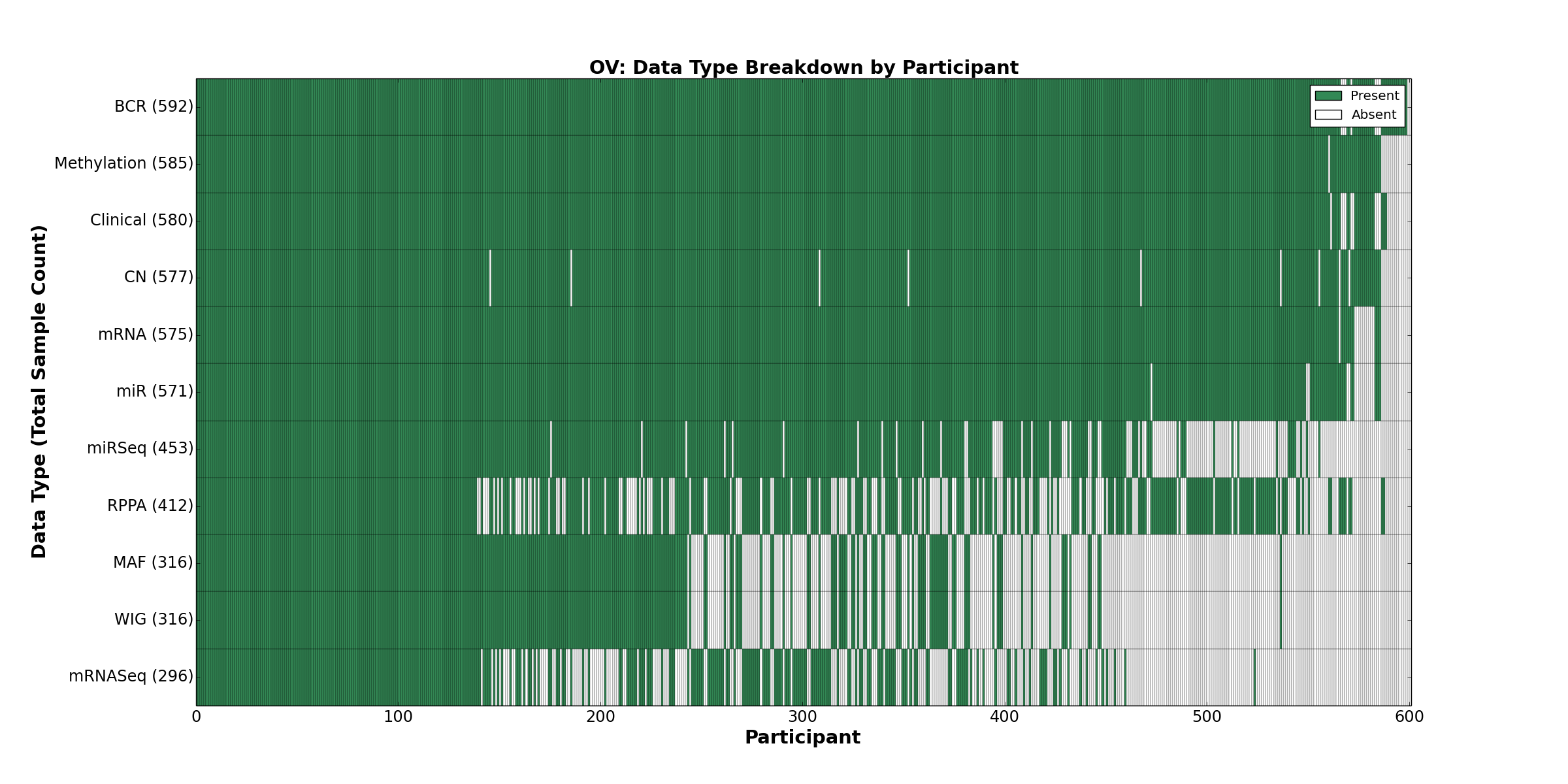
Task: Click the white Absent legend swatch
Action: (x=1328, y=115)
